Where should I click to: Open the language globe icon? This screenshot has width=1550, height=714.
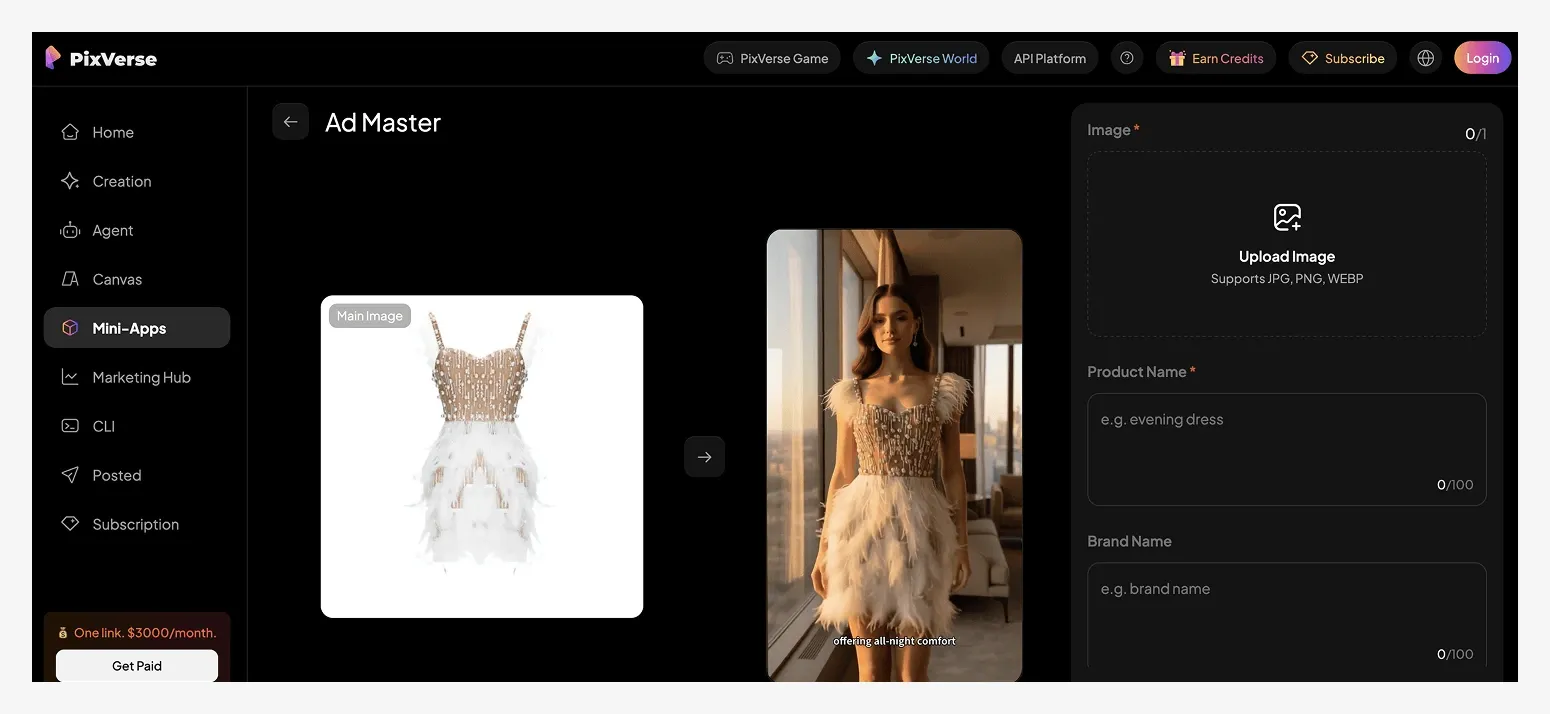[1426, 58]
